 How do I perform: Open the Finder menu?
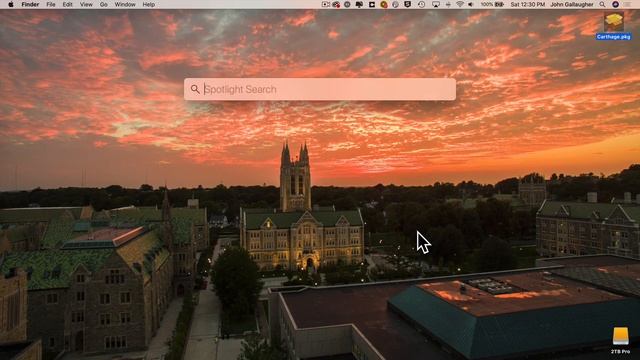pos(30,4)
